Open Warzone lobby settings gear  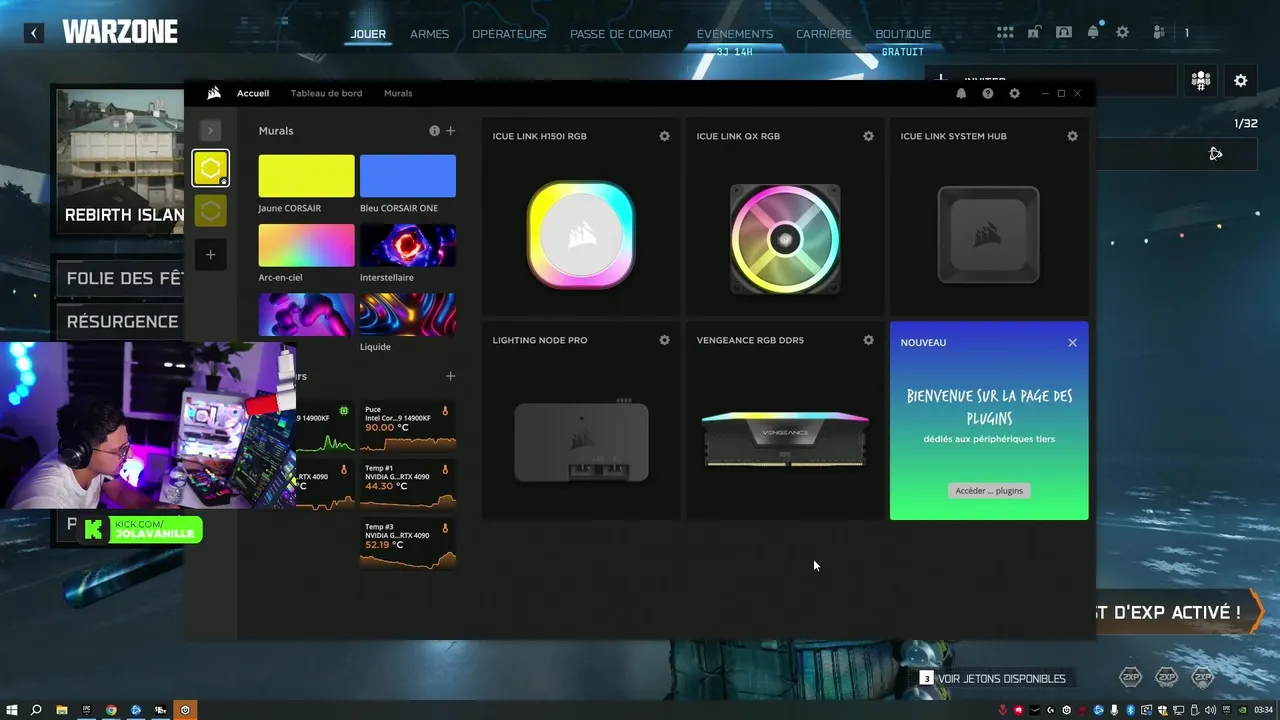(x=1241, y=80)
